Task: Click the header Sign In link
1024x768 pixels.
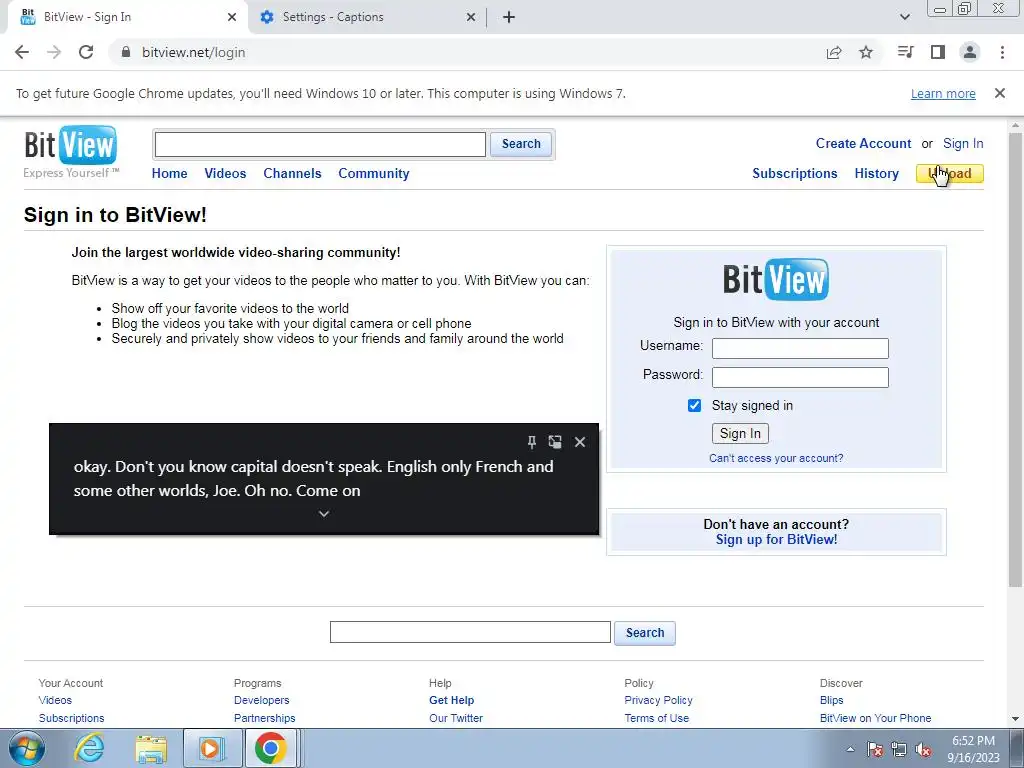Action: [963, 144]
